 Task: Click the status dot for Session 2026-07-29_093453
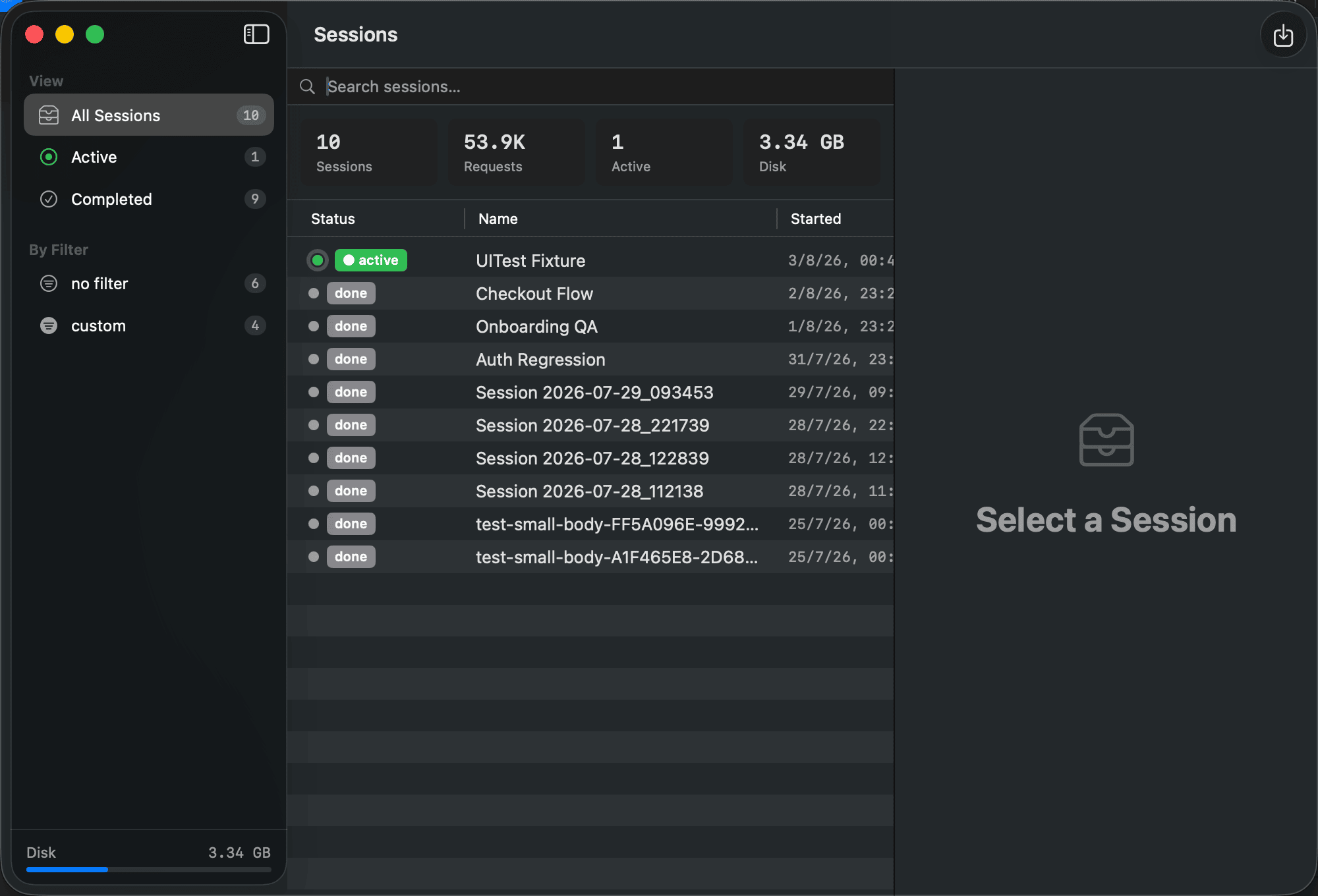314,392
